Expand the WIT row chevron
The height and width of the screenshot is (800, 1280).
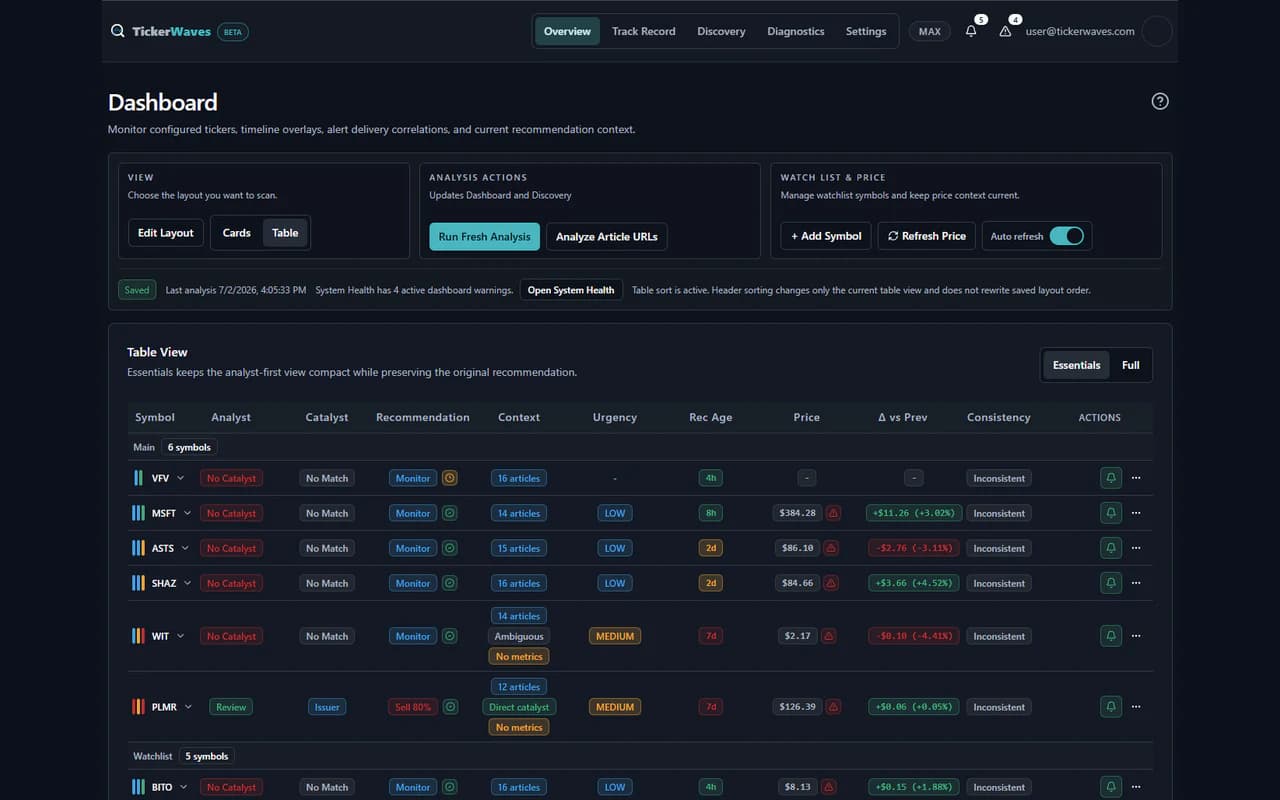[181, 636]
